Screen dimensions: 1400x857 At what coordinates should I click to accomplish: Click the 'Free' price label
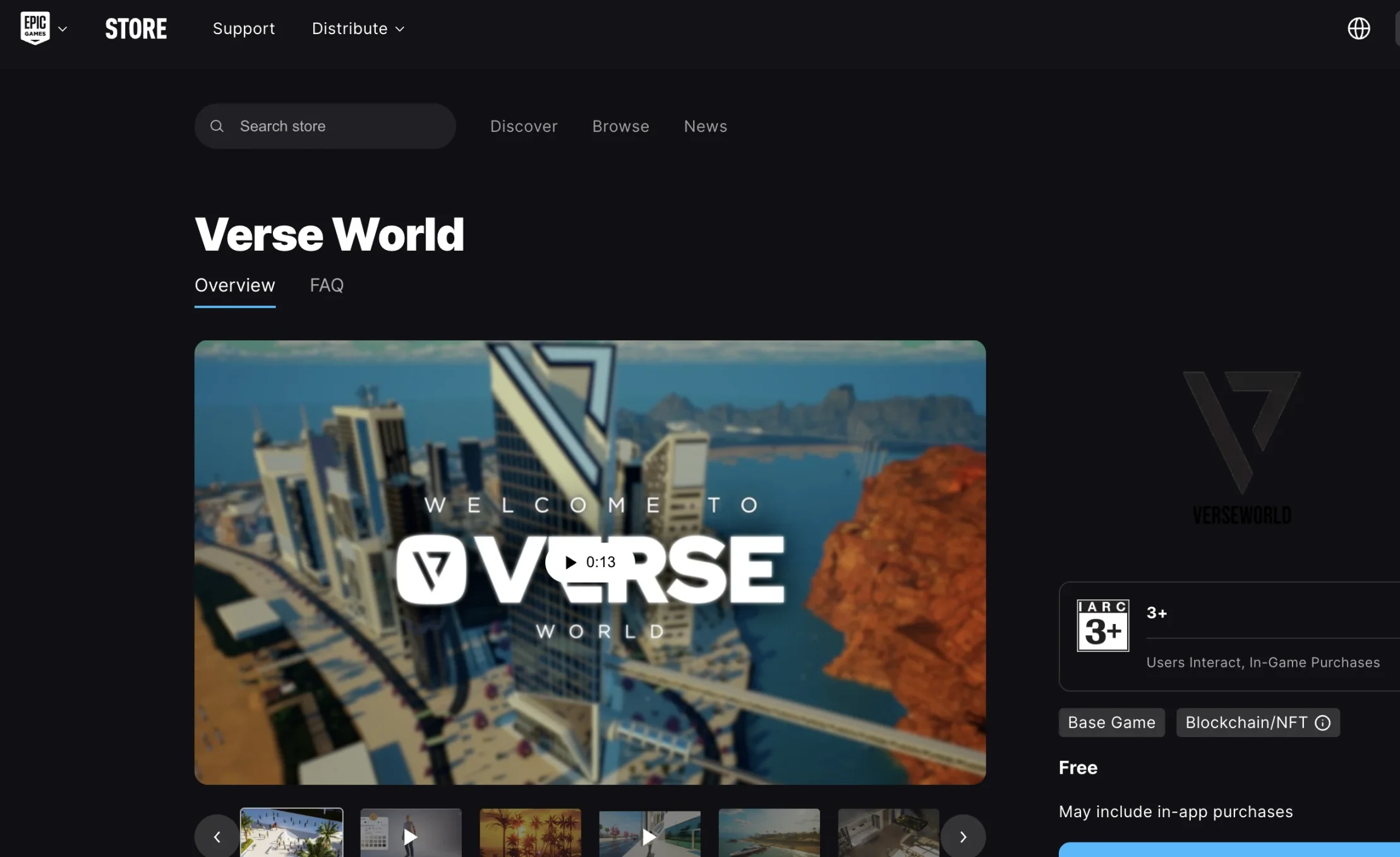pos(1078,768)
